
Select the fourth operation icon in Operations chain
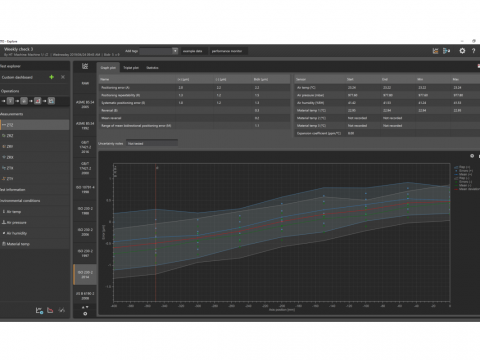click(x=51, y=101)
